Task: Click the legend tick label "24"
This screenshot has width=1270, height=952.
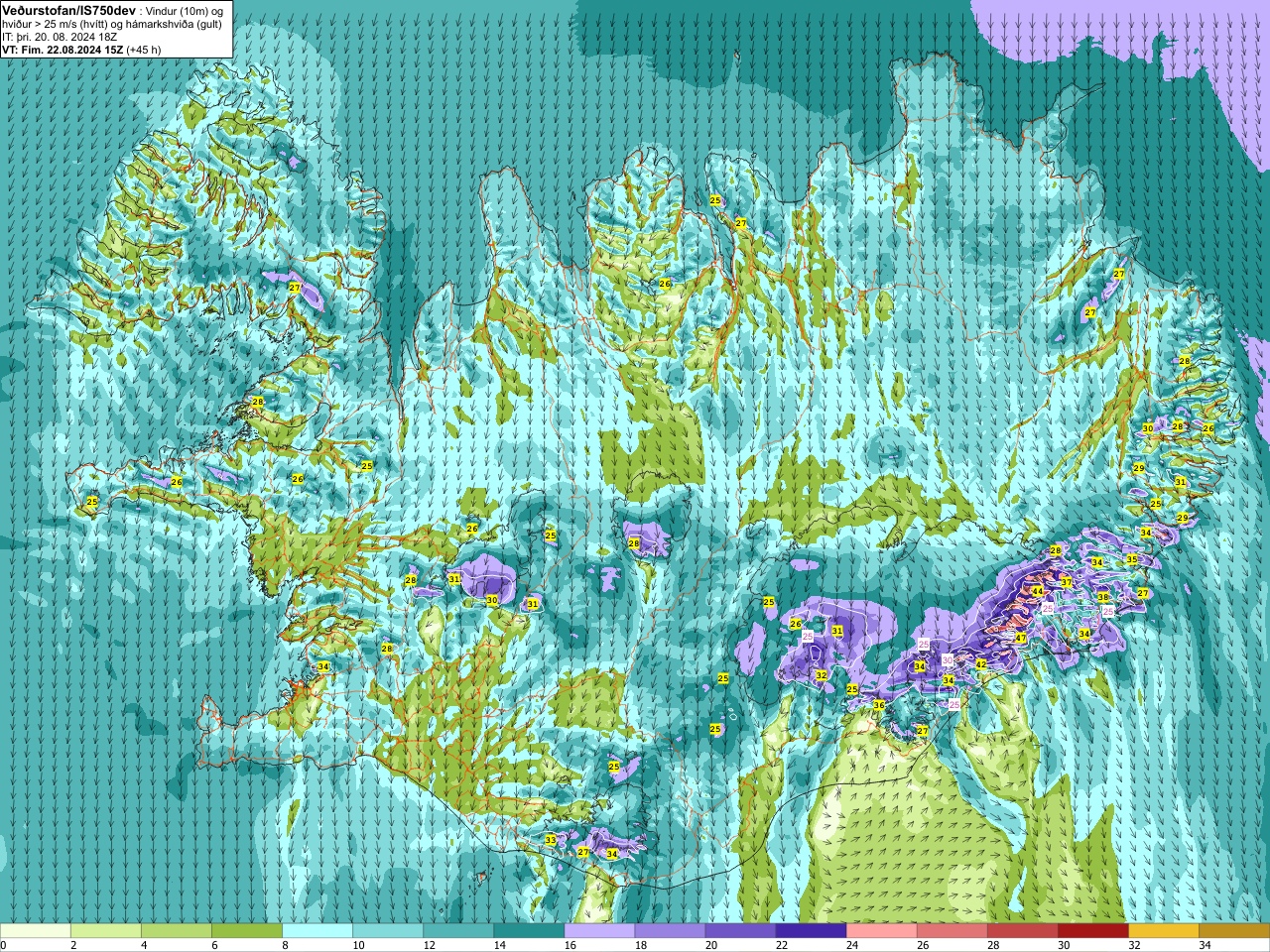Action: coord(851,945)
